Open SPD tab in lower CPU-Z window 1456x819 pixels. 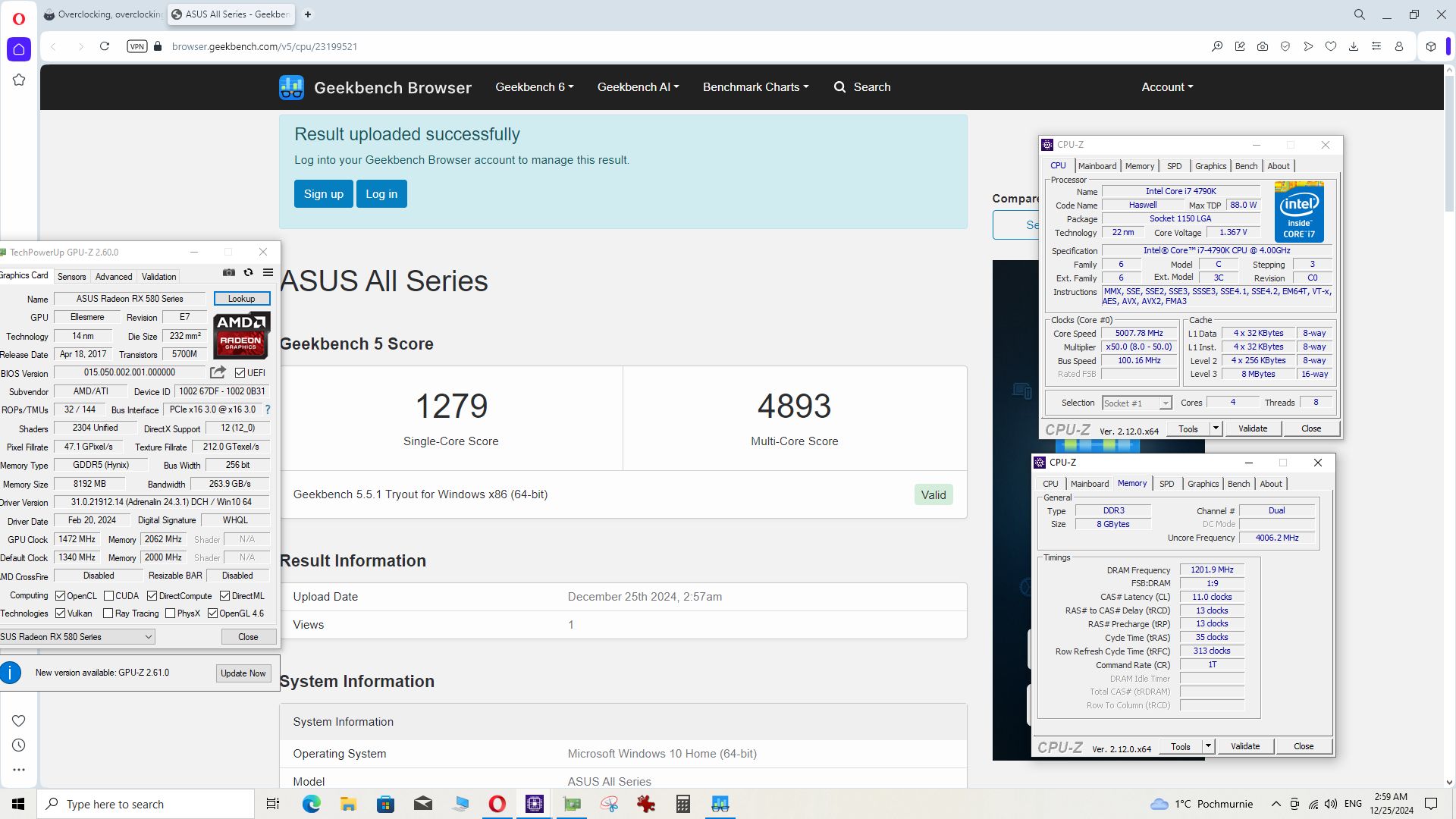point(1167,484)
